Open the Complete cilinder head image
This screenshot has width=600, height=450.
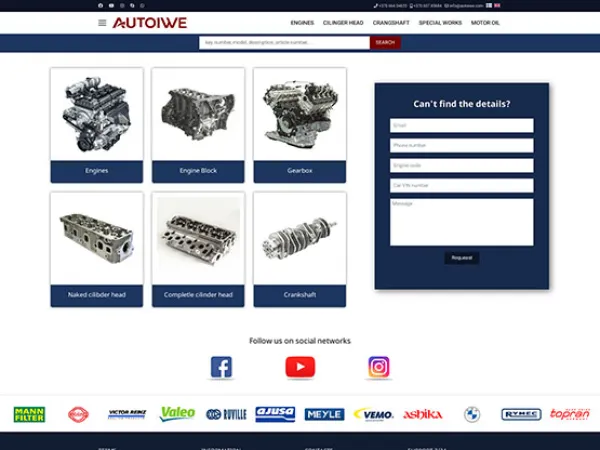click(x=198, y=238)
